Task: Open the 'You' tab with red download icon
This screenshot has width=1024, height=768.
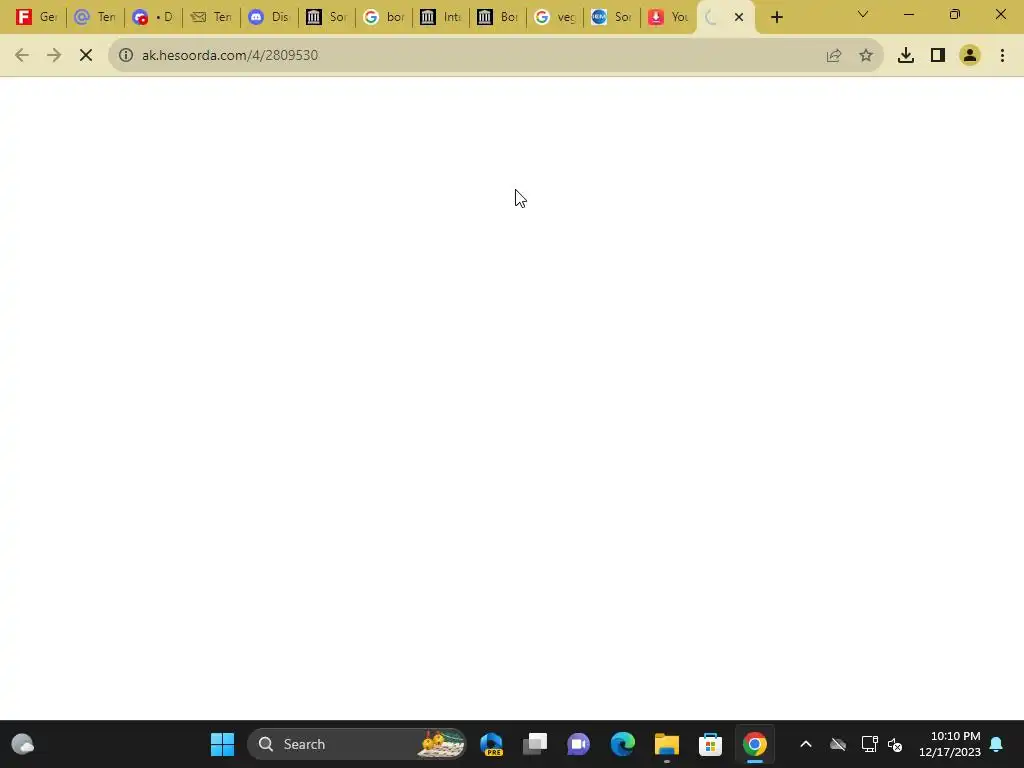Action: point(668,17)
